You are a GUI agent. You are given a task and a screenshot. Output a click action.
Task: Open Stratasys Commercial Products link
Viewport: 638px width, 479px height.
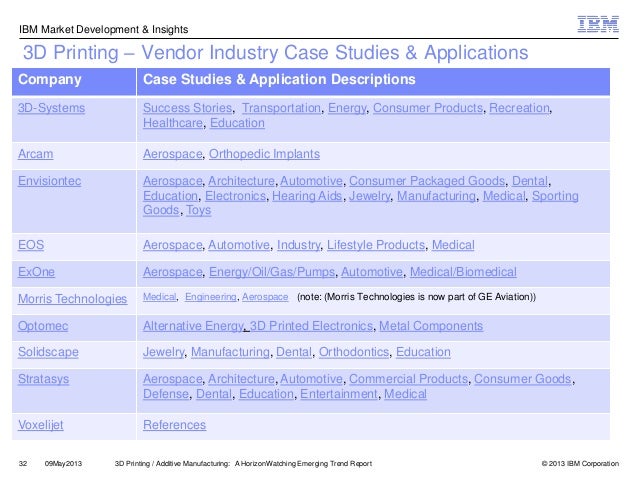[x=409, y=379]
